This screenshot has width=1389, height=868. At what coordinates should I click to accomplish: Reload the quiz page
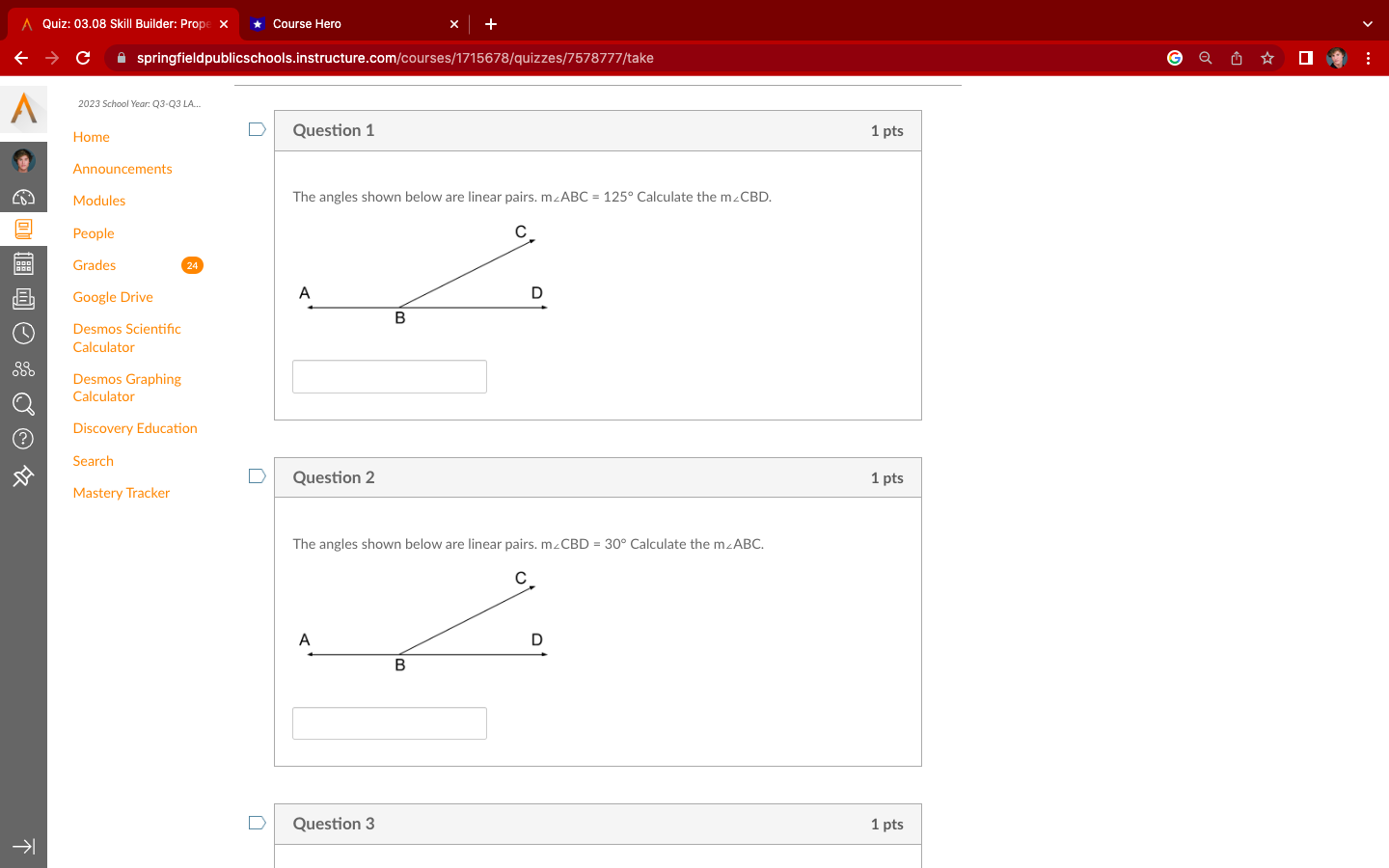[83, 58]
